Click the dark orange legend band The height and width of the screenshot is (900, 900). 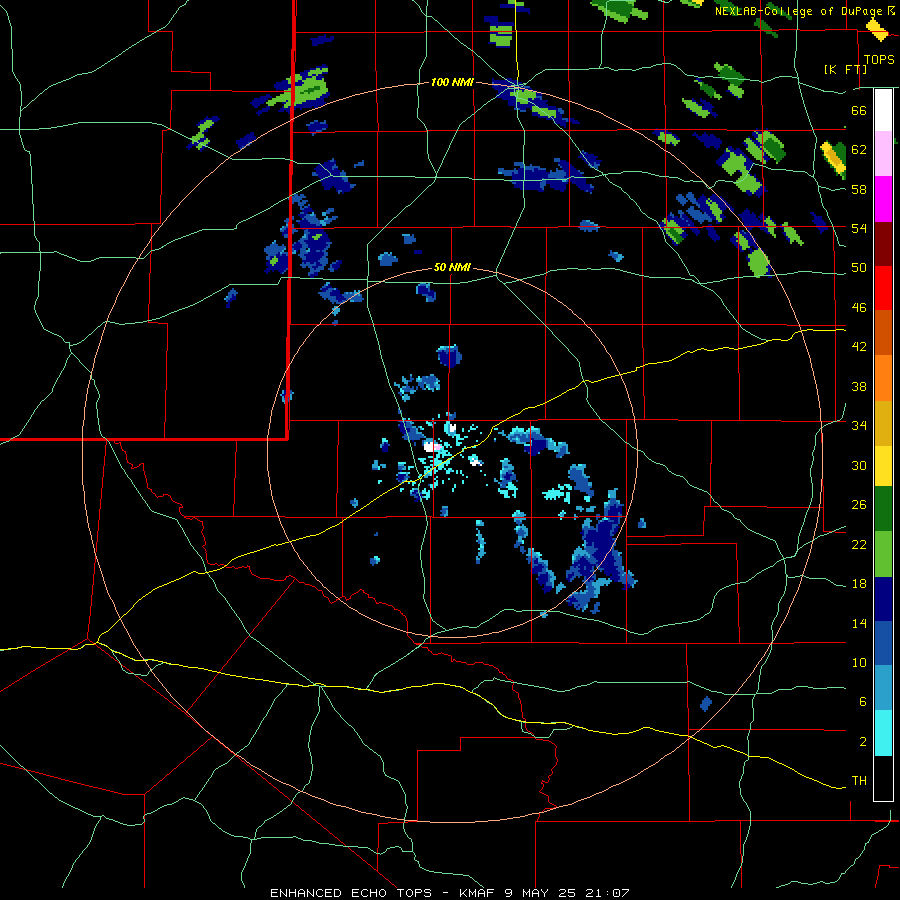pyautogui.click(x=883, y=332)
